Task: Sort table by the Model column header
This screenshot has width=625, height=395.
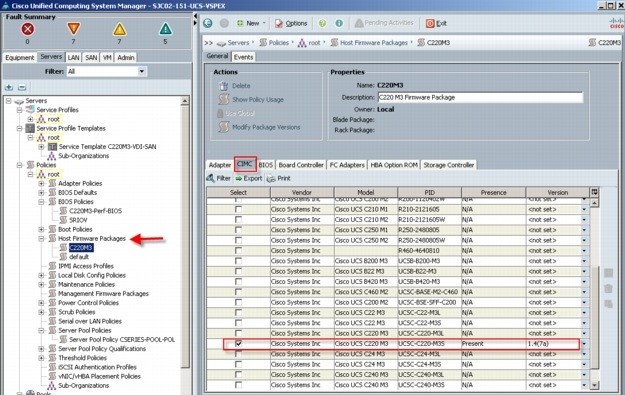Action: (366, 192)
